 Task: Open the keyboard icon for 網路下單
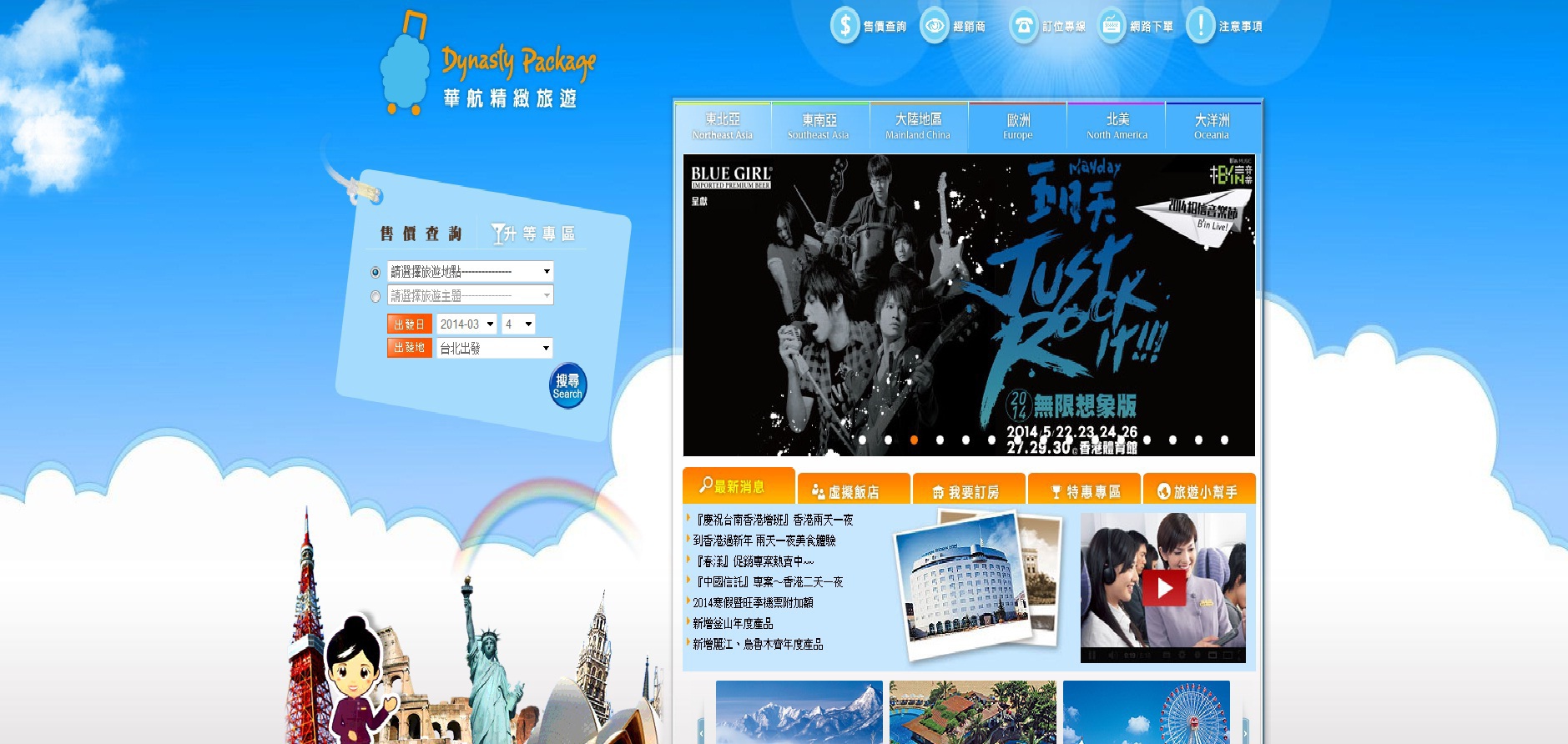pos(1112,26)
